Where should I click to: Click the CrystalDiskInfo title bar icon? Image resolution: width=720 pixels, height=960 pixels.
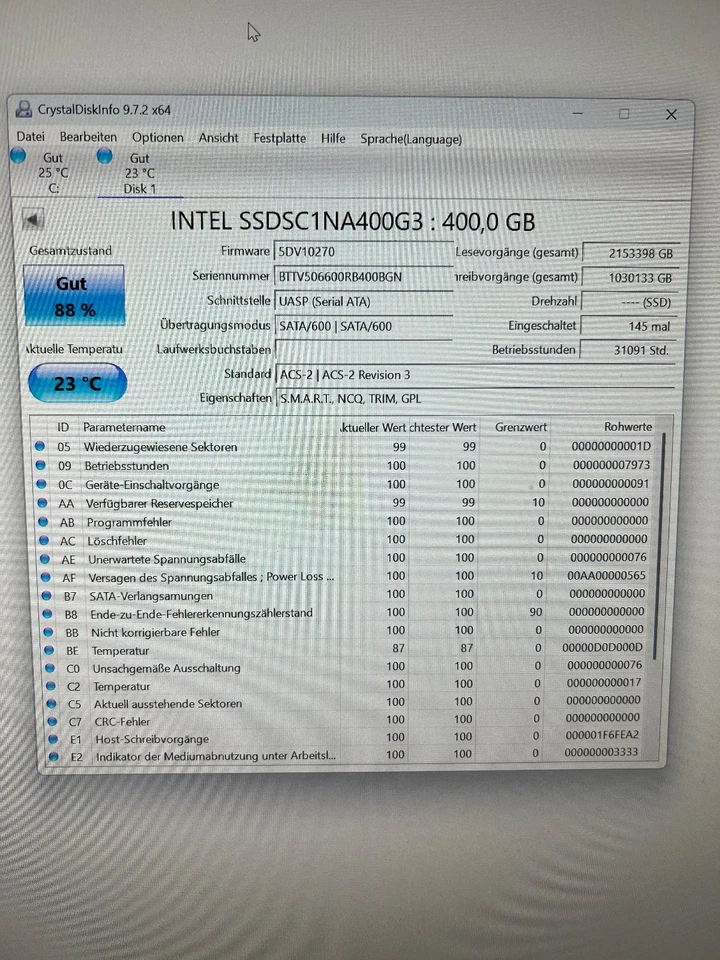click(23, 109)
